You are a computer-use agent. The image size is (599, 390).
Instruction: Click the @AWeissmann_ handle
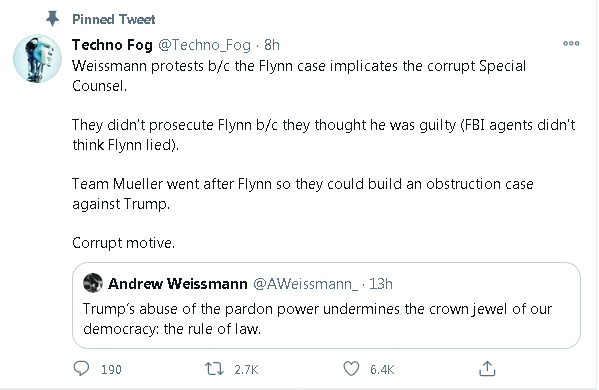tap(306, 284)
